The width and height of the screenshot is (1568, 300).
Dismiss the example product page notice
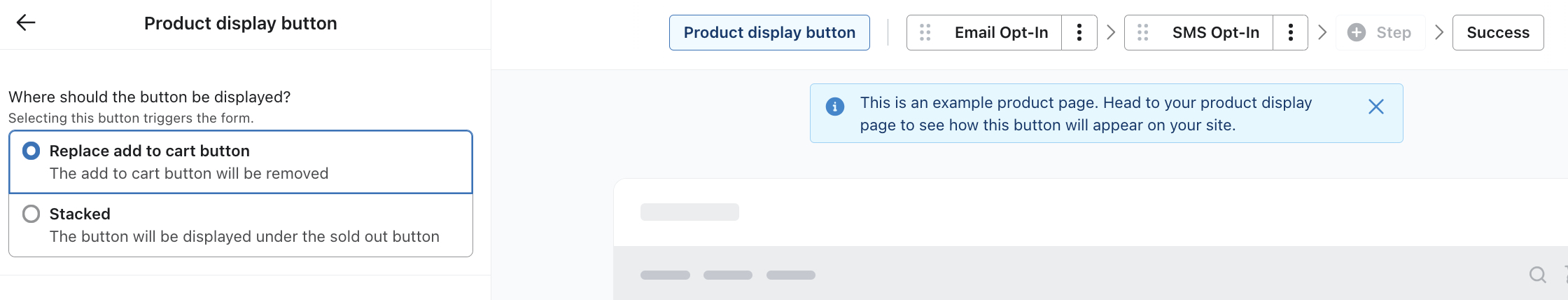click(x=1375, y=107)
